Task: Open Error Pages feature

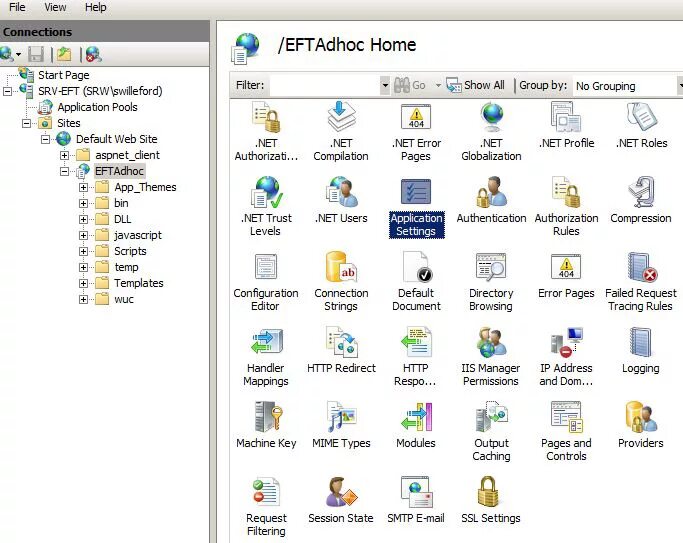Action: [x=566, y=275]
